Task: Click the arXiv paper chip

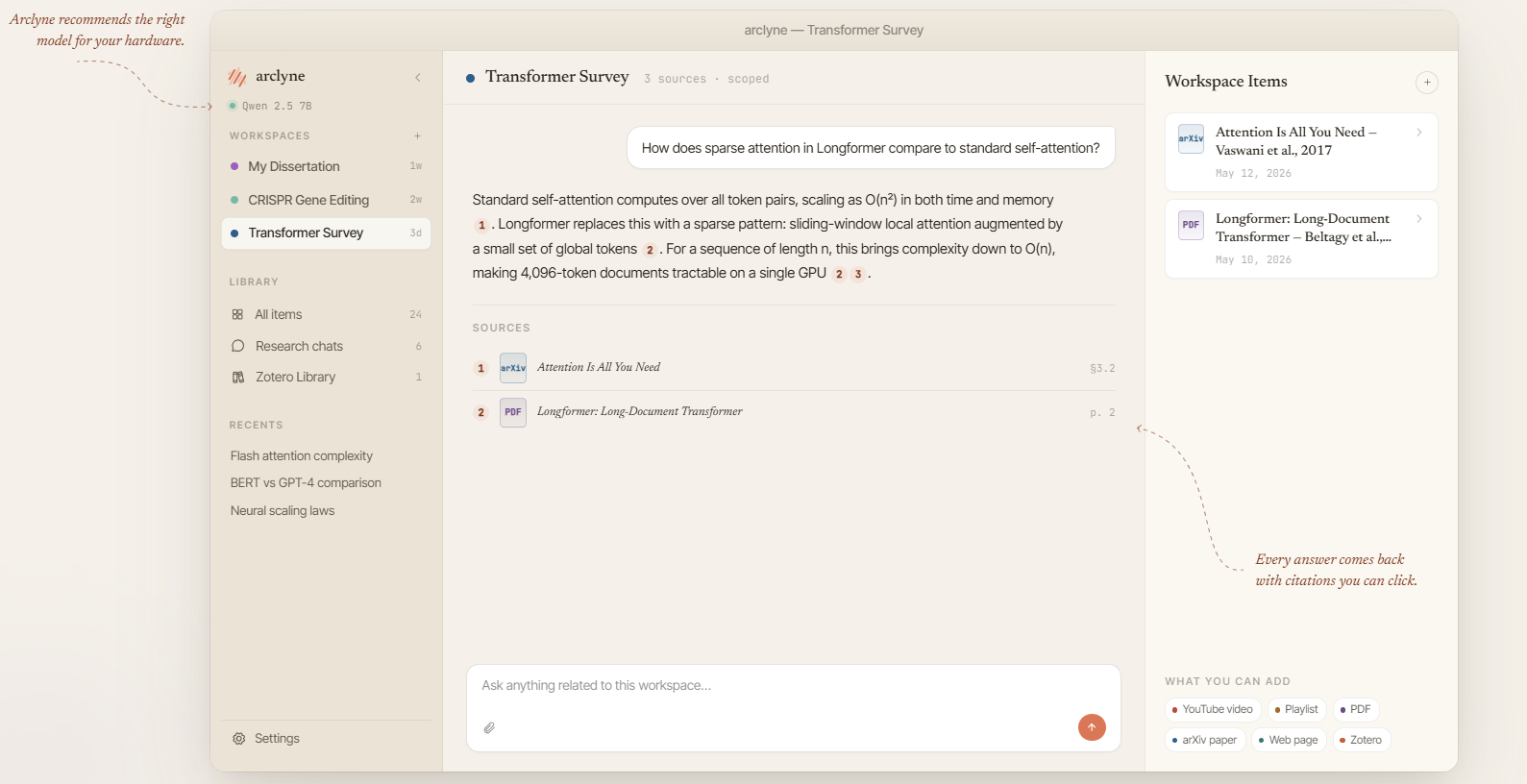Action: tap(1205, 740)
